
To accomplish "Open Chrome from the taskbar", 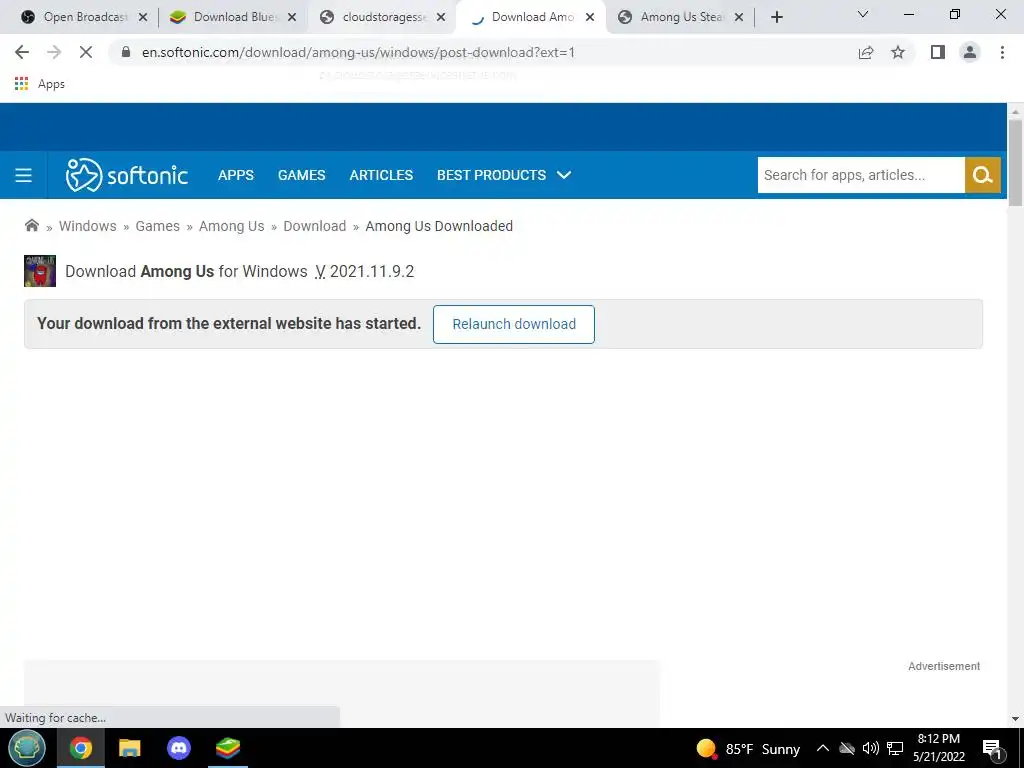I will coord(80,748).
